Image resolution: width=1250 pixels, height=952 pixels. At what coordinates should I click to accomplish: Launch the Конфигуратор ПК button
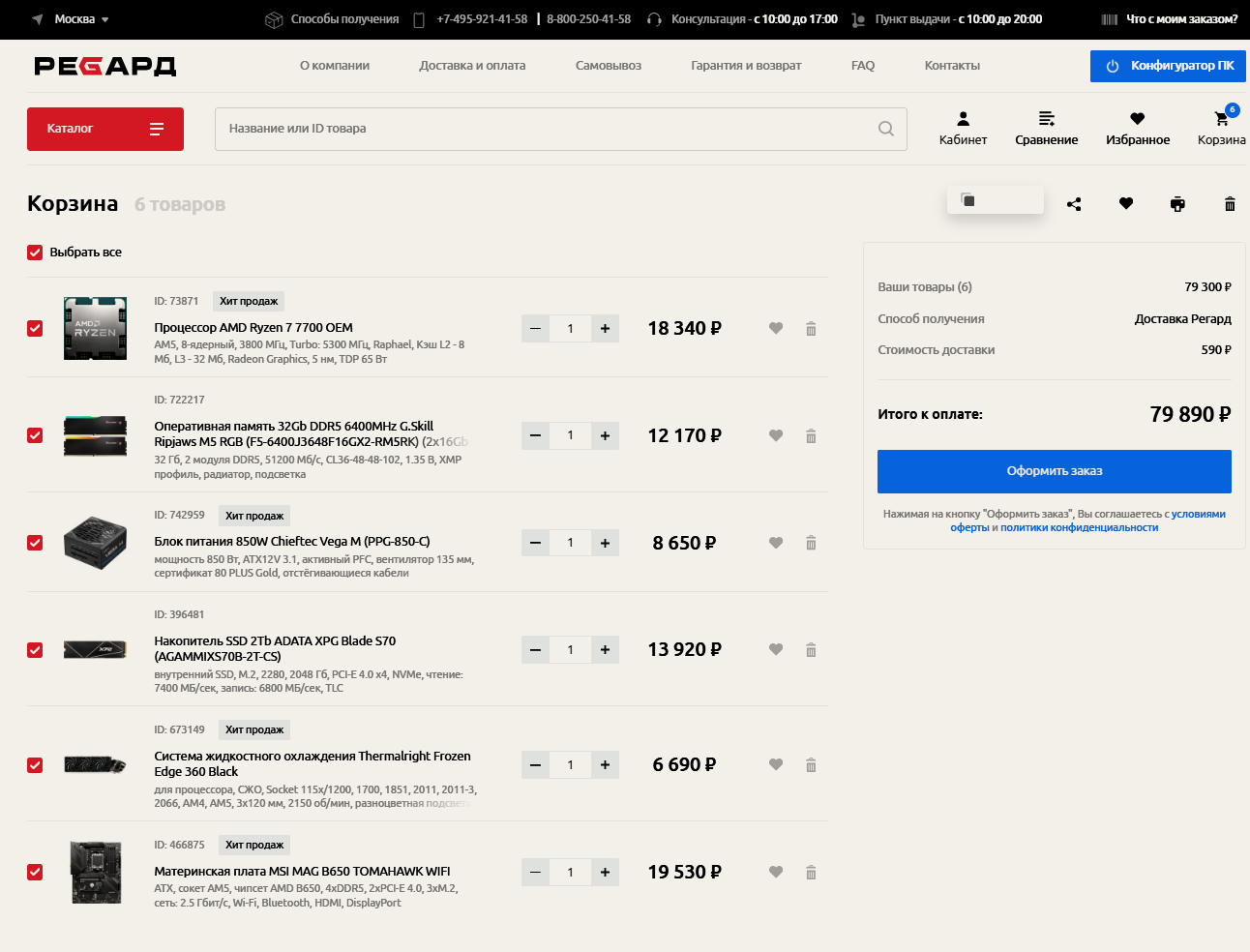[x=1168, y=66]
